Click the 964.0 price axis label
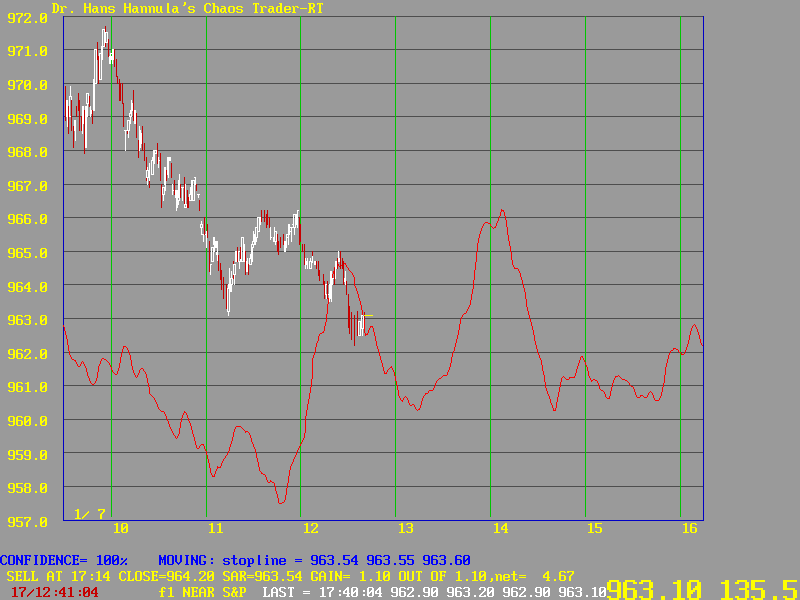The height and width of the screenshot is (600, 800). 27,287
